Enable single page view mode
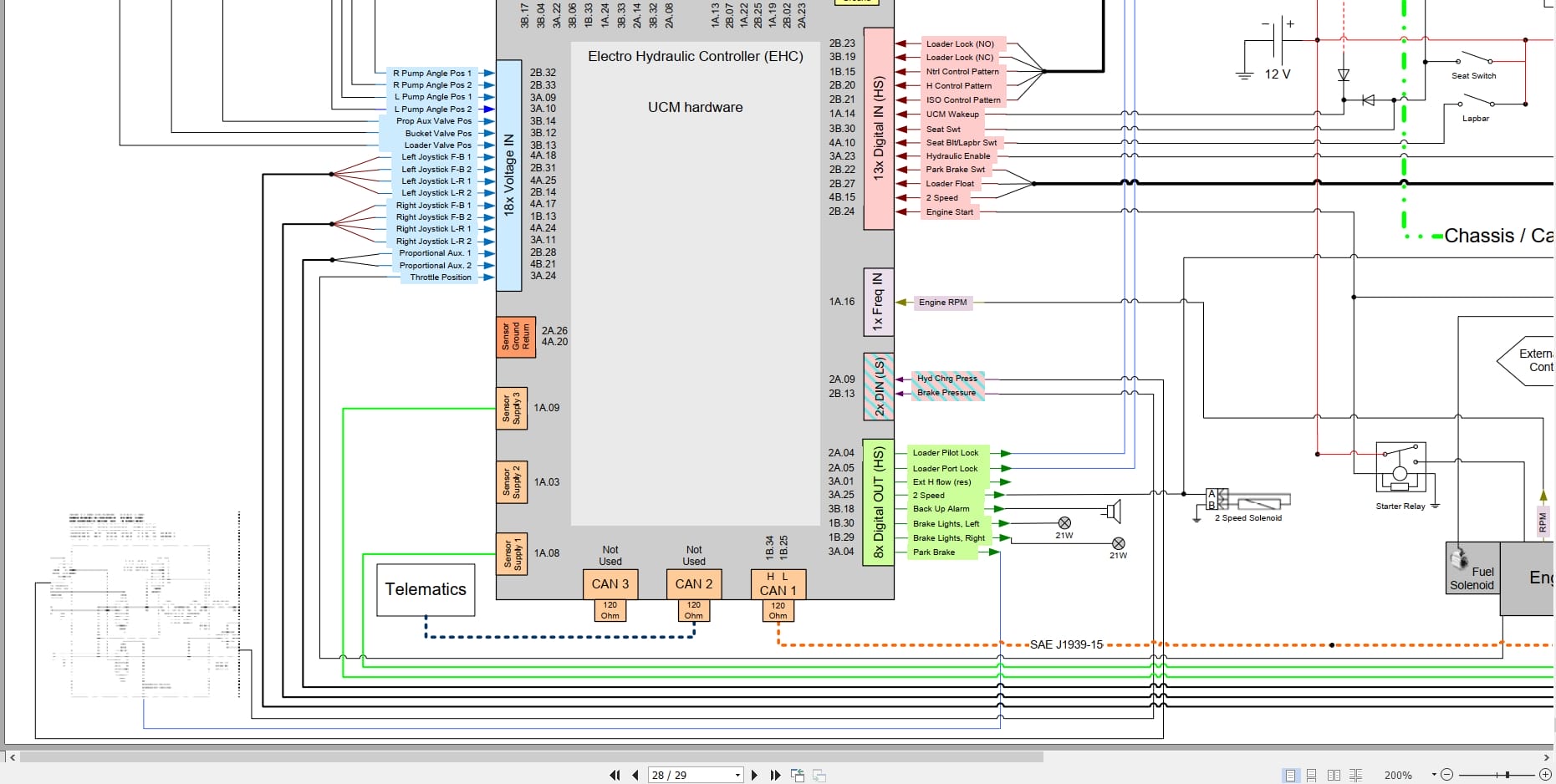Viewport: 1556px width, 784px height. click(1290, 775)
